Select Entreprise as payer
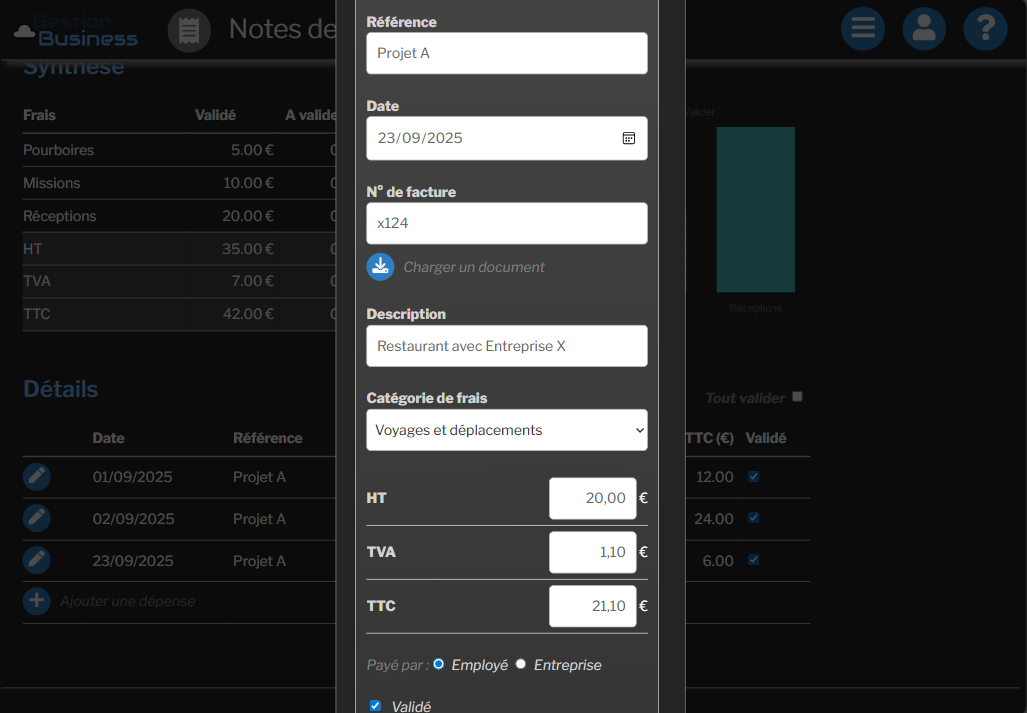The height and width of the screenshot is (713, 1027). pyautogui.click(x=521, y=664)
